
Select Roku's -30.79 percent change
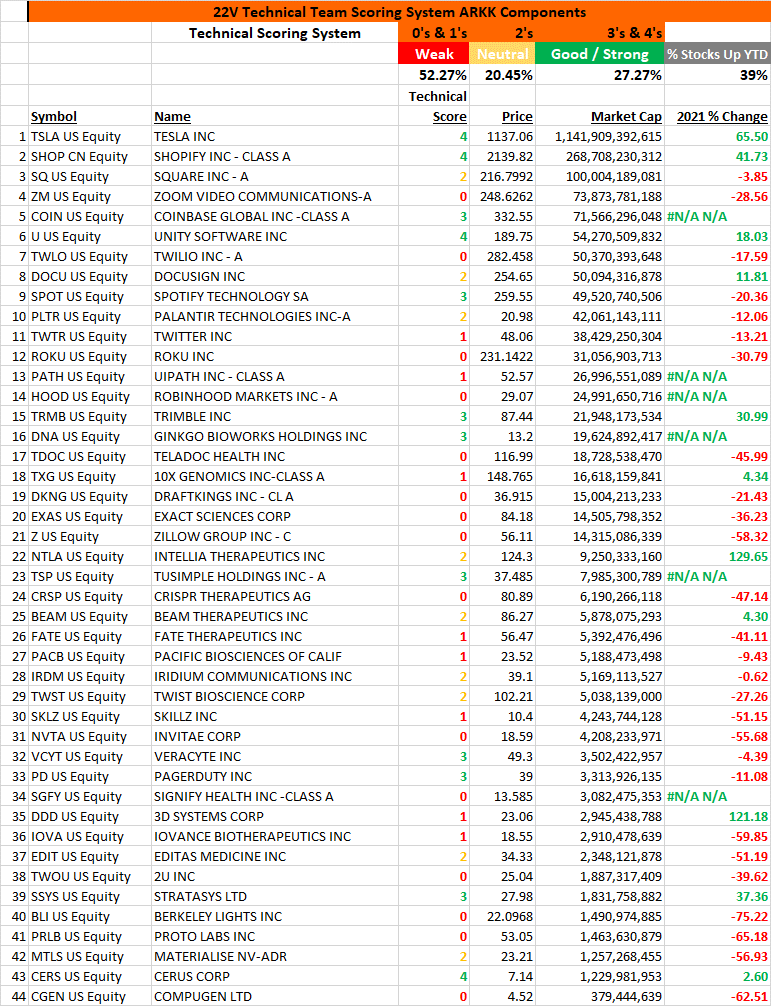(718, 356)
